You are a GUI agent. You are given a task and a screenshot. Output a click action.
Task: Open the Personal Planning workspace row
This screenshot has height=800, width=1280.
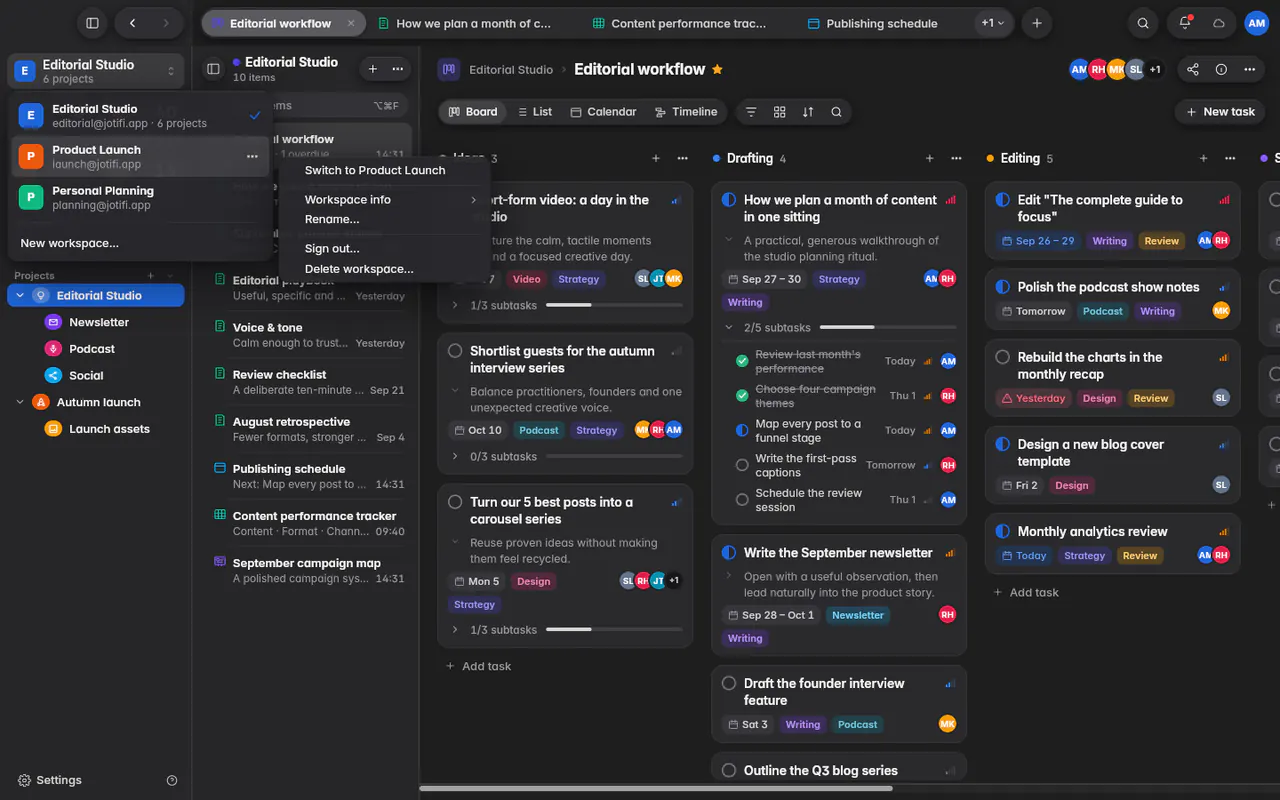point(140,198)
